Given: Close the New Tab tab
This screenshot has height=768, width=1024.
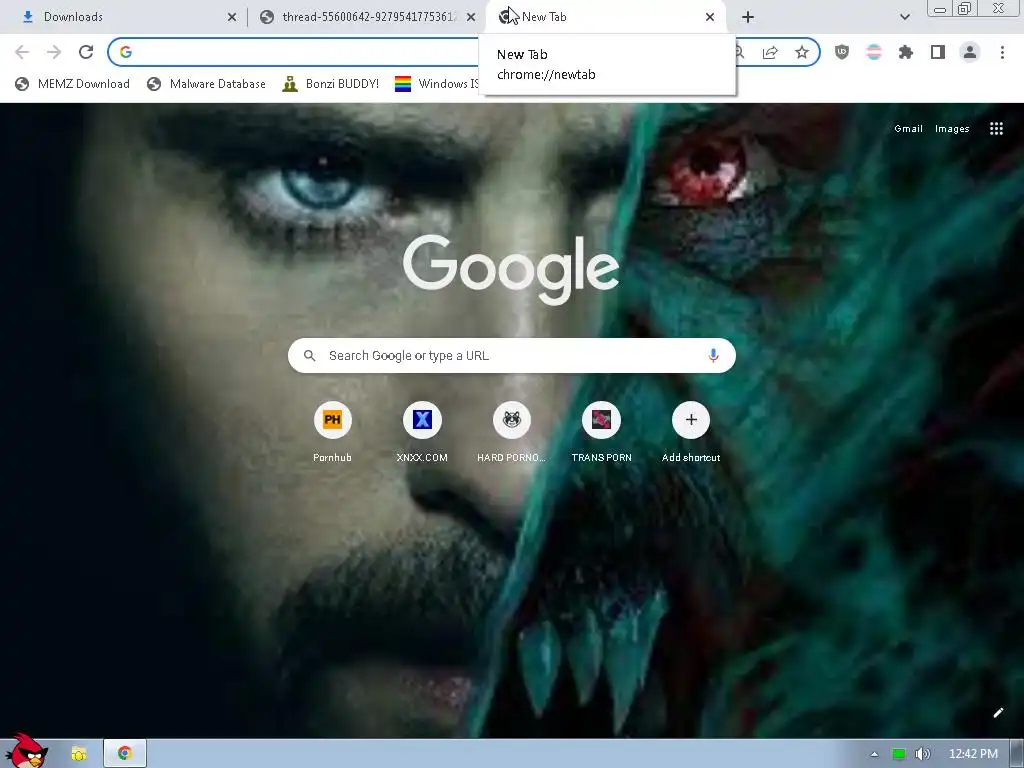Looking at the screenshot, I should (x=710, y=17).
